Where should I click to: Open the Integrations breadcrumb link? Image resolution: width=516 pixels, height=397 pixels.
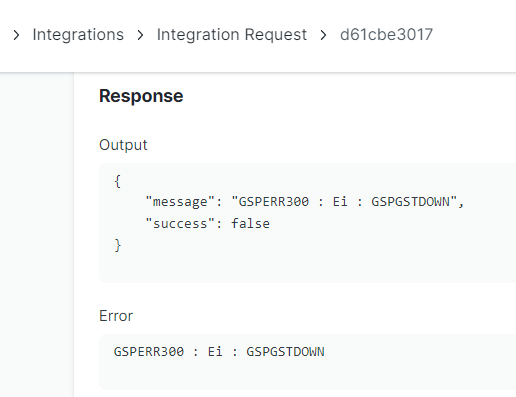tap(78, 35)
